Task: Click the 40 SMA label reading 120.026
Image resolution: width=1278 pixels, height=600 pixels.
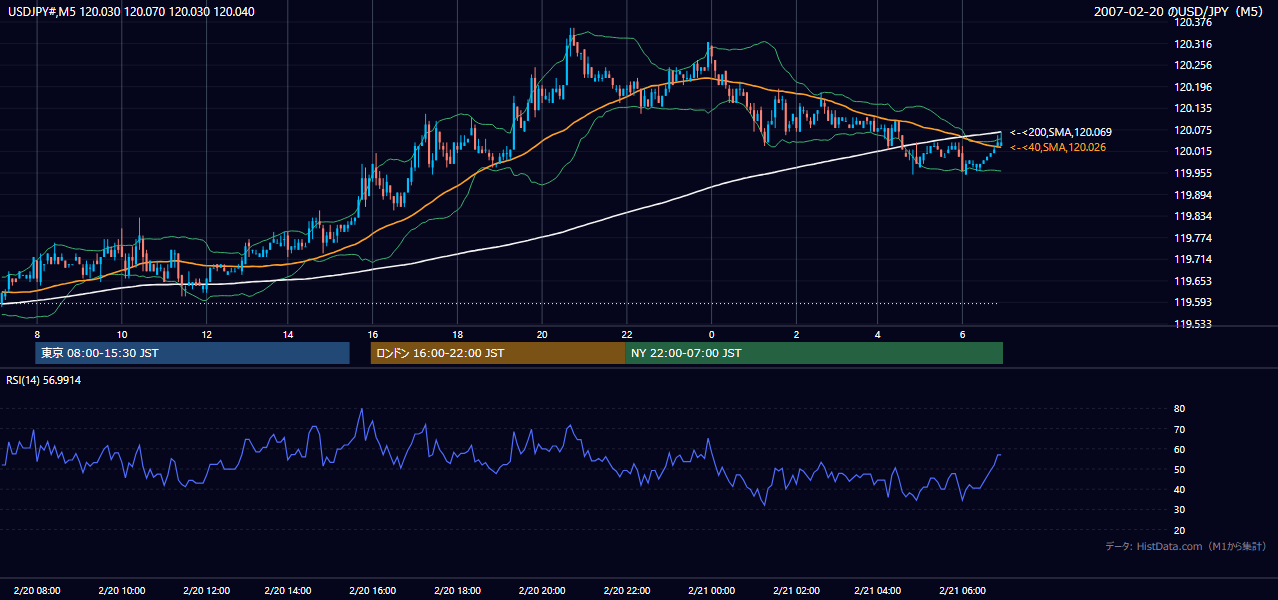Action: 1057,147
